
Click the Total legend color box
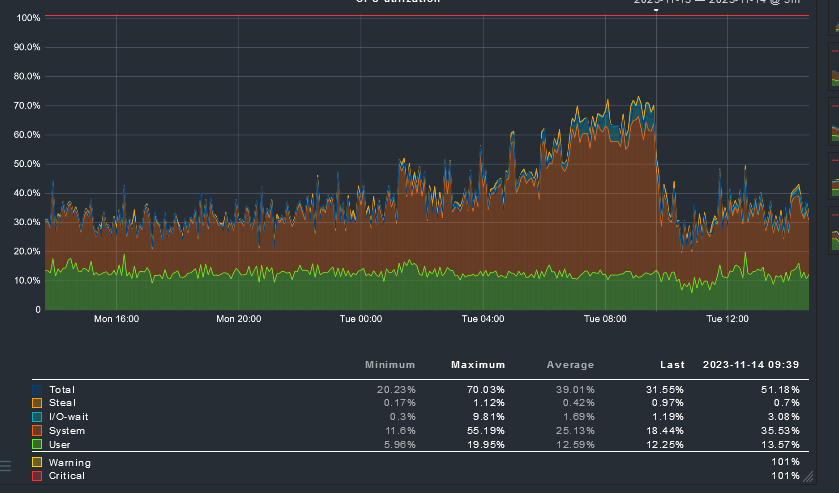38,389
